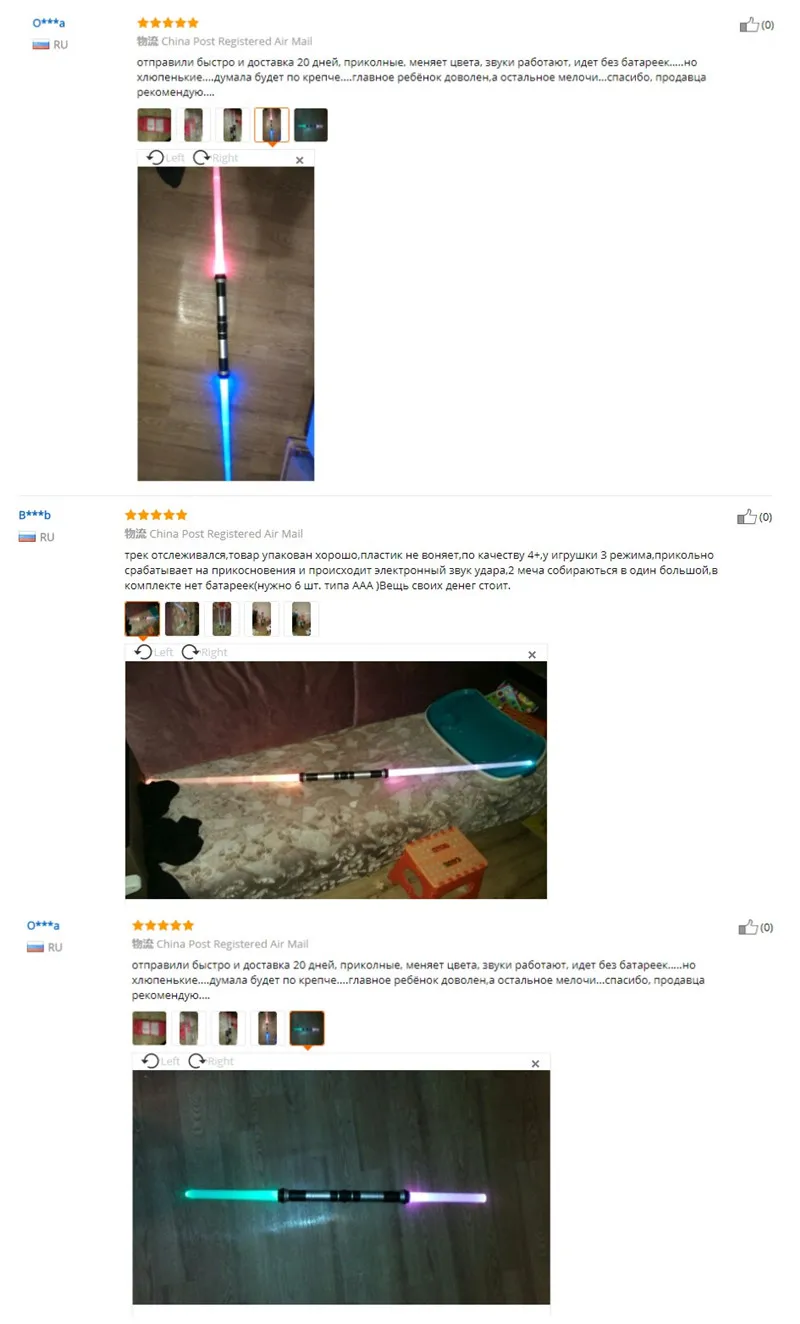Rotate the green lightsaber photo right
Viewport: 800px width, 1324px height.
pos(210,1061)
